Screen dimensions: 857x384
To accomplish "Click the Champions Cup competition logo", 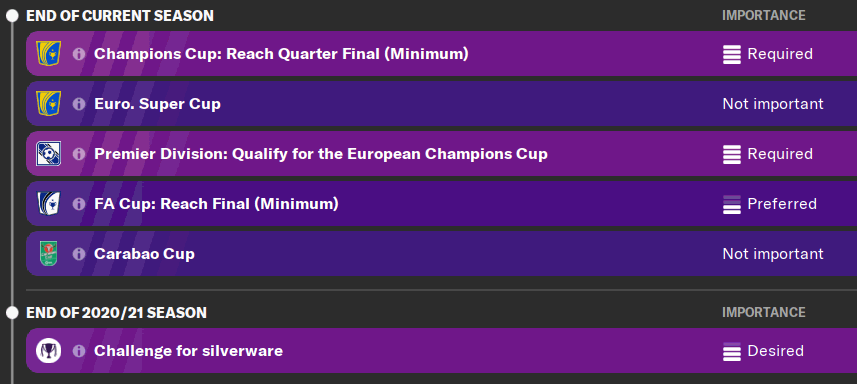I will (48, 54).
